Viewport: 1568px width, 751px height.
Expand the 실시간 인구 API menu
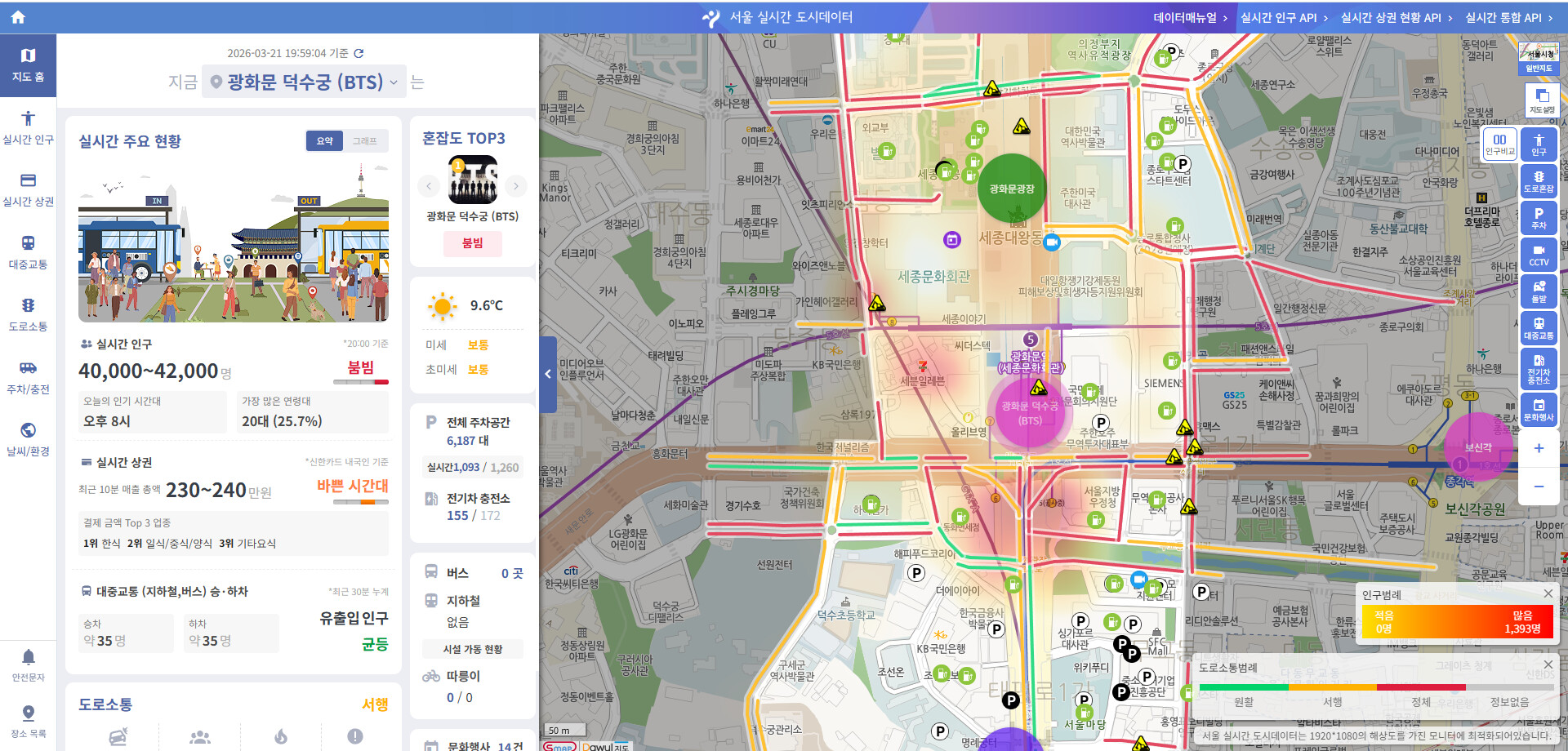1284,17
